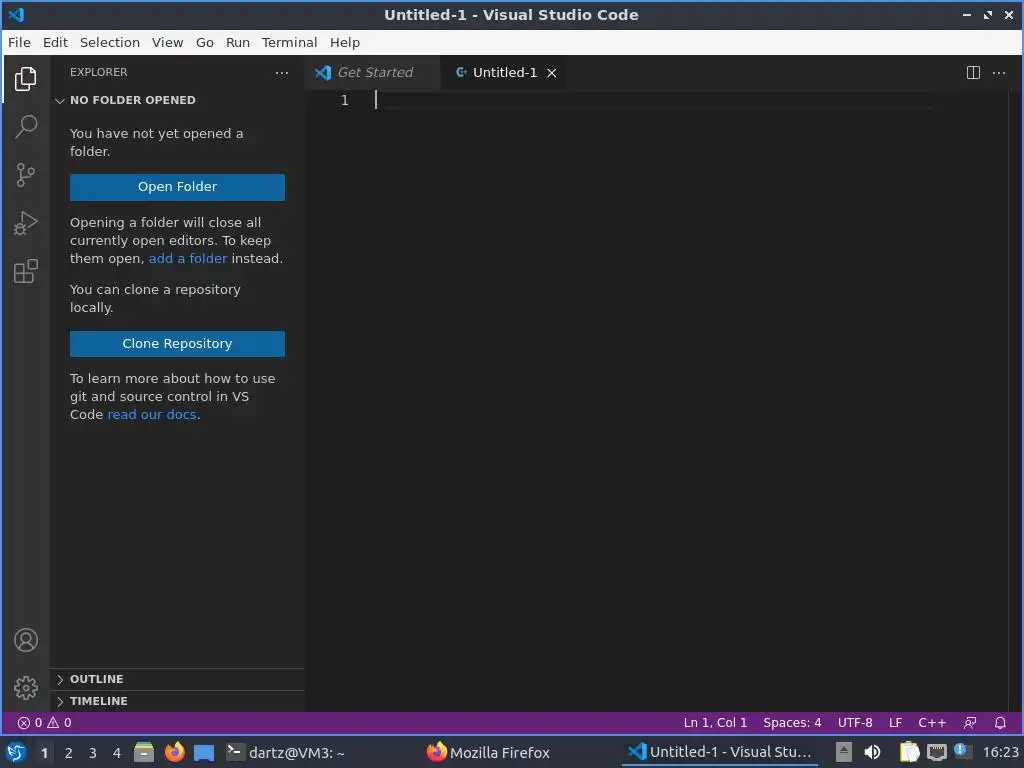Open the taskbar start menu icon

[x=16, y=752]
